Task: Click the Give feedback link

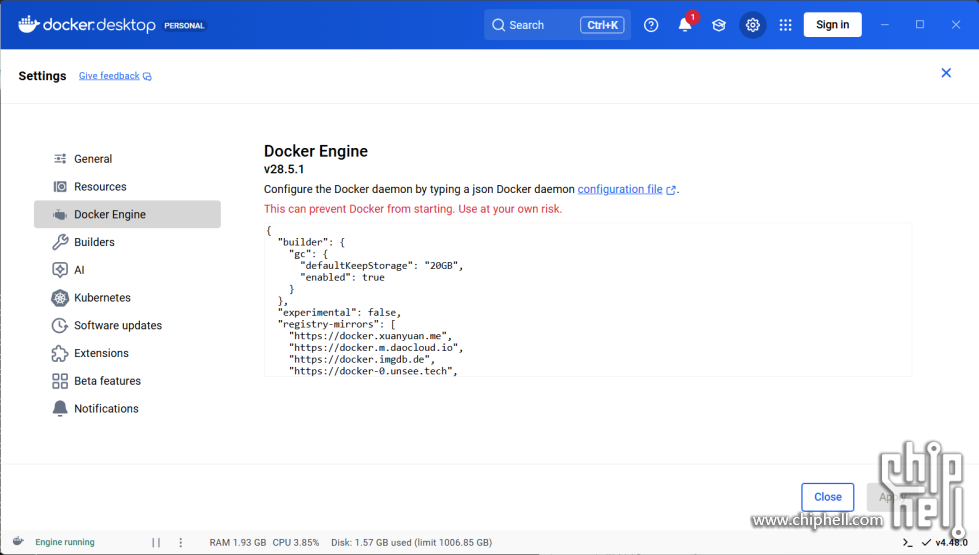Action: coord(109,76)
